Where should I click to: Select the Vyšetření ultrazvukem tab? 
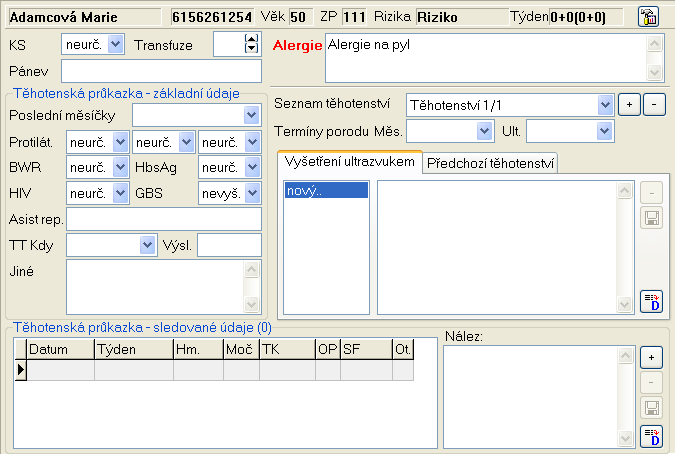pyautogui.click(x=349, y=162)
